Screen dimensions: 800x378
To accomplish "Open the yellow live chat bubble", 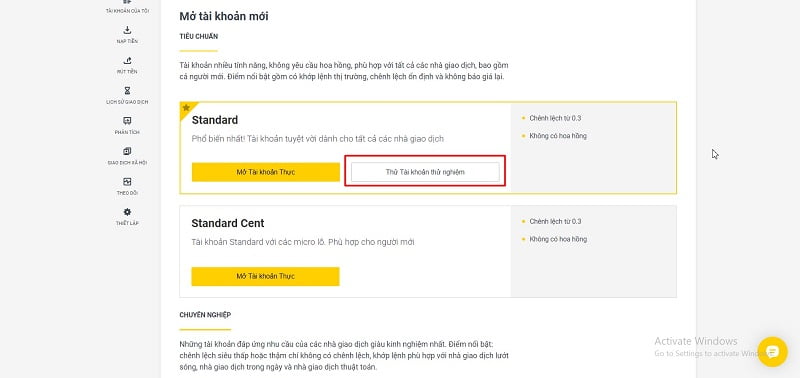I will tap(772, 351).
